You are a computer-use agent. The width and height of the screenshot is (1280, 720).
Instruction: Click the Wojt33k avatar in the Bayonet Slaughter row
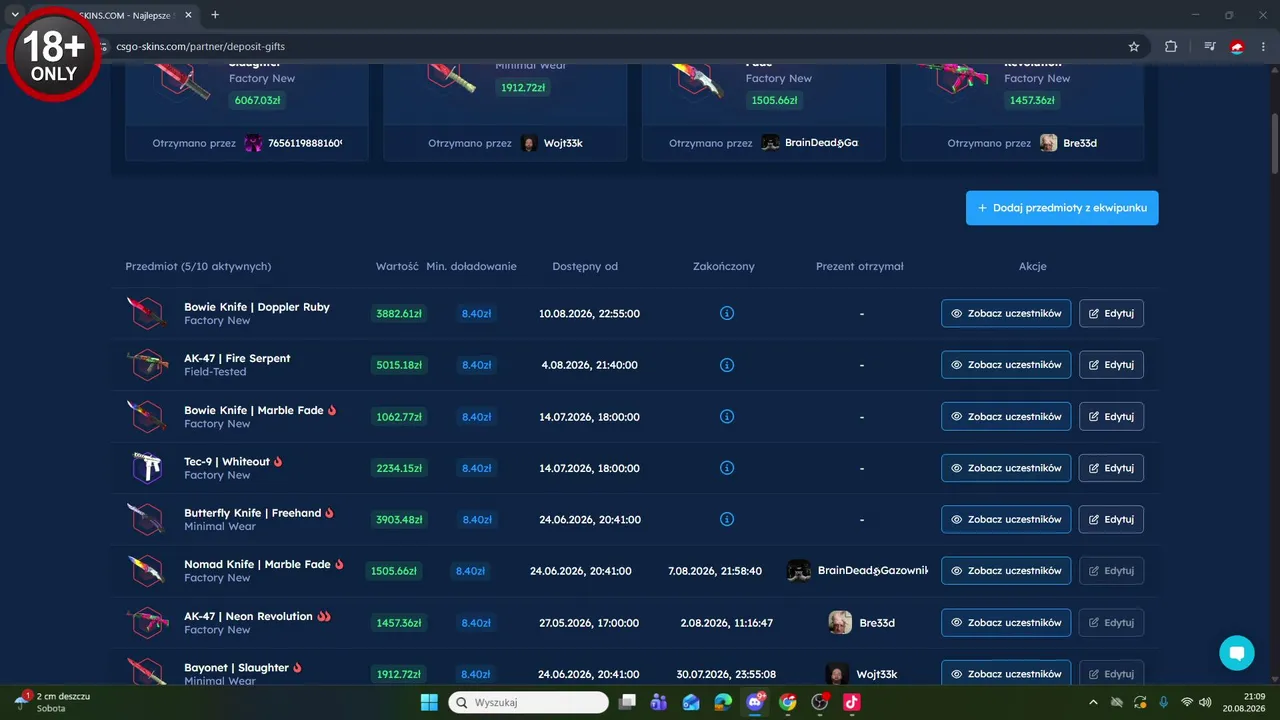[x=837, y=674]
